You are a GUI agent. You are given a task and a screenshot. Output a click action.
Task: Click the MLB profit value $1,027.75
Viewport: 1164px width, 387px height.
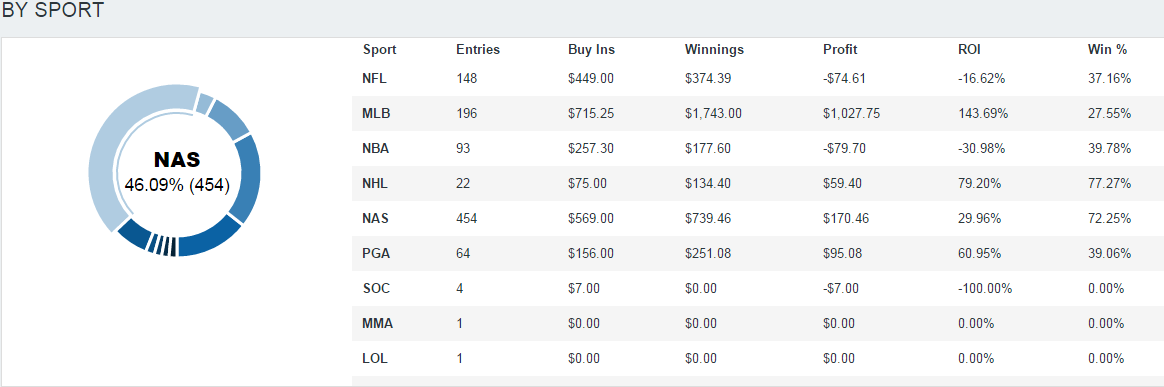(x=854, y=114)
